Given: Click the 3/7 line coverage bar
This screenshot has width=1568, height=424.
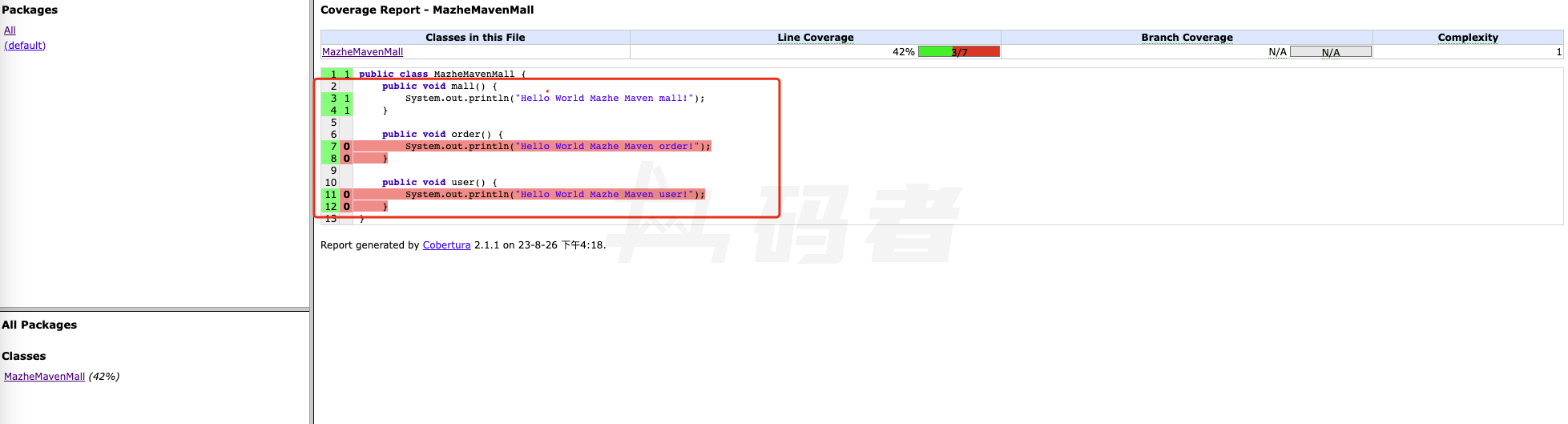Looking at the screenshot, I should [x=958, y=52].
